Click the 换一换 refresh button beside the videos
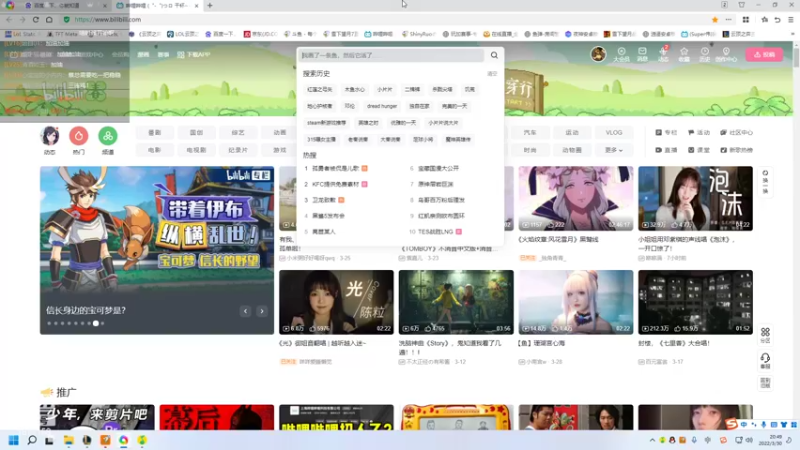Image resolution: width=800 pixels, height=450 pixels. tap(765, 182)
